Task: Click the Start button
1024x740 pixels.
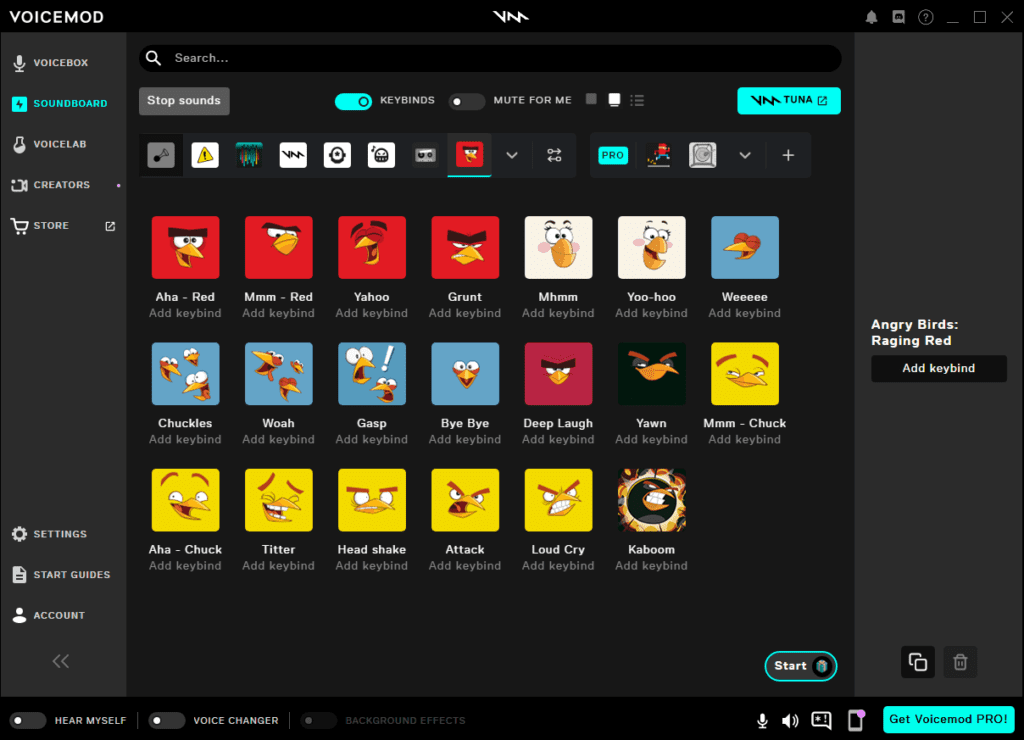Action: 801,666
